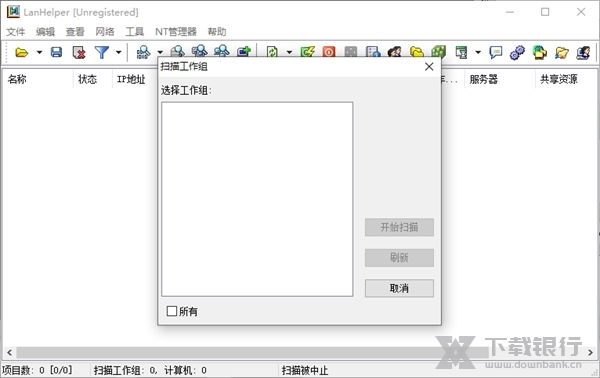Screen dimensions: 600x378
Task: Click the list with info badge icon
Action: tap(373, 51)
